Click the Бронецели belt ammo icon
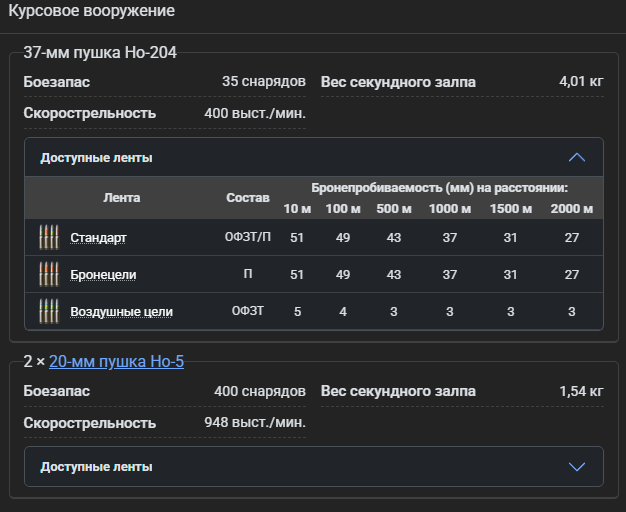This screenshot has height=512, width=626. pos(47,274)
